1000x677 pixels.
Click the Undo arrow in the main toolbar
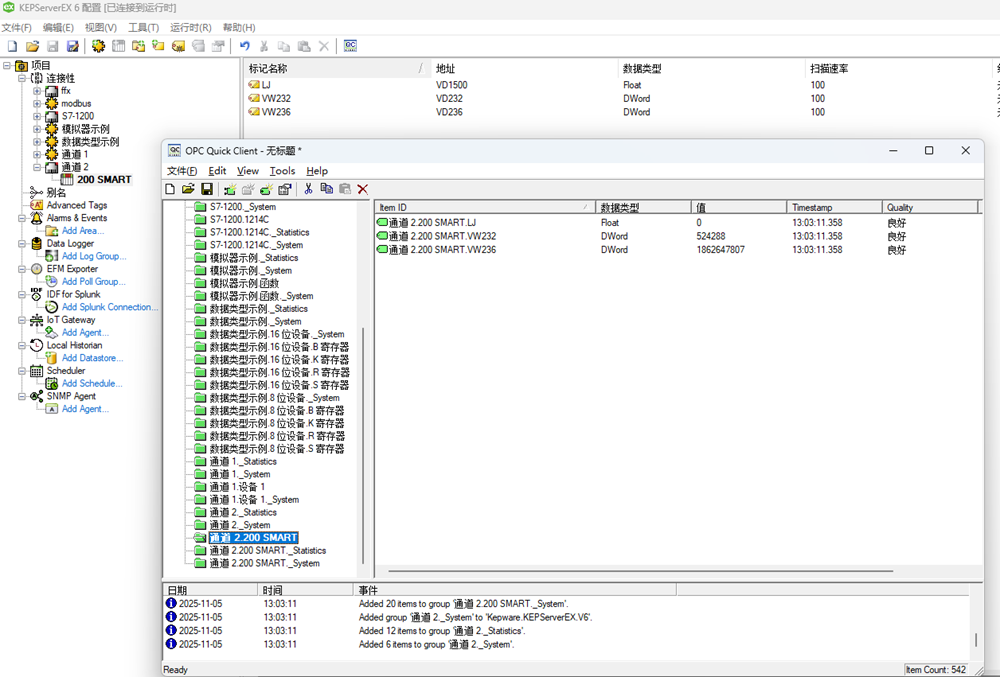(x=245, y=46)
